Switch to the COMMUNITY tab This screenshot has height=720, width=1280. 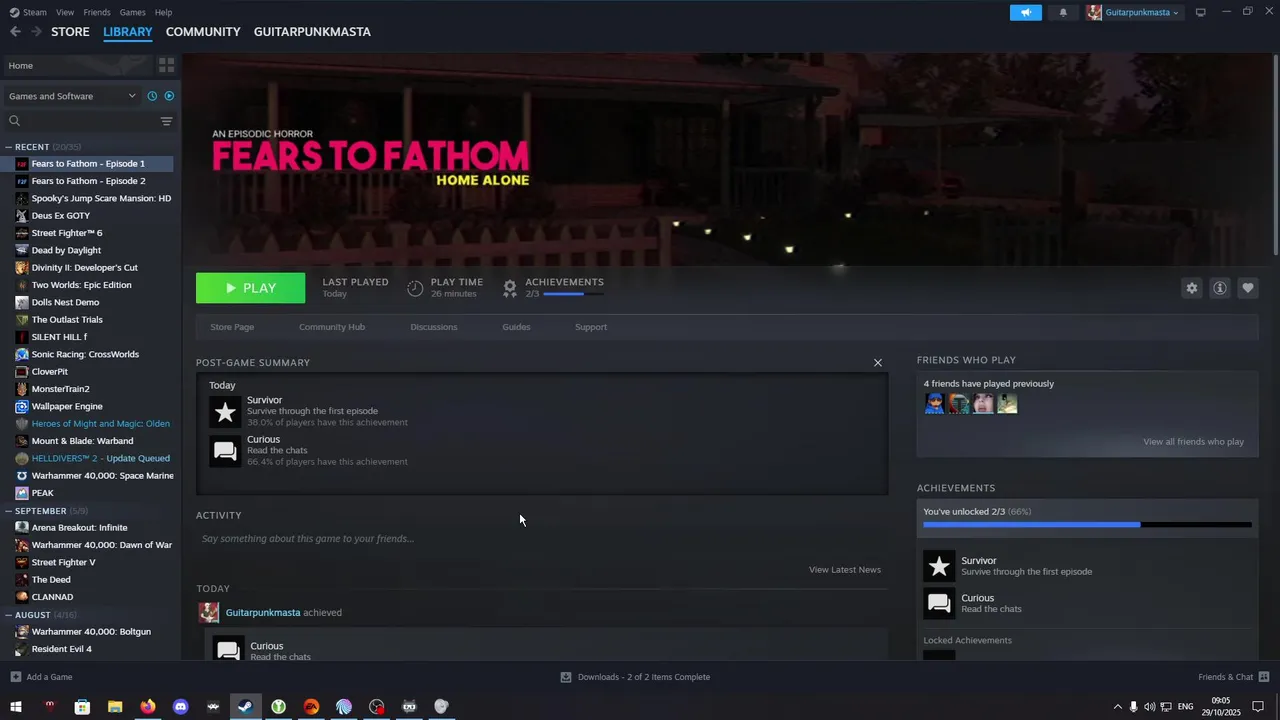pos(203,32)
